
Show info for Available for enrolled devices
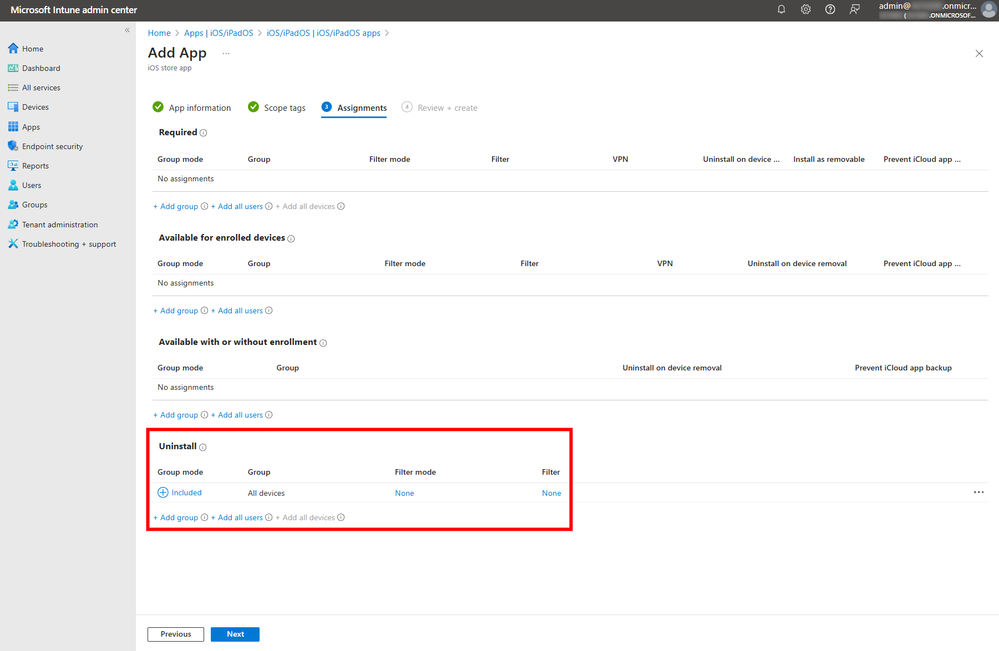[x=291, y=239]
